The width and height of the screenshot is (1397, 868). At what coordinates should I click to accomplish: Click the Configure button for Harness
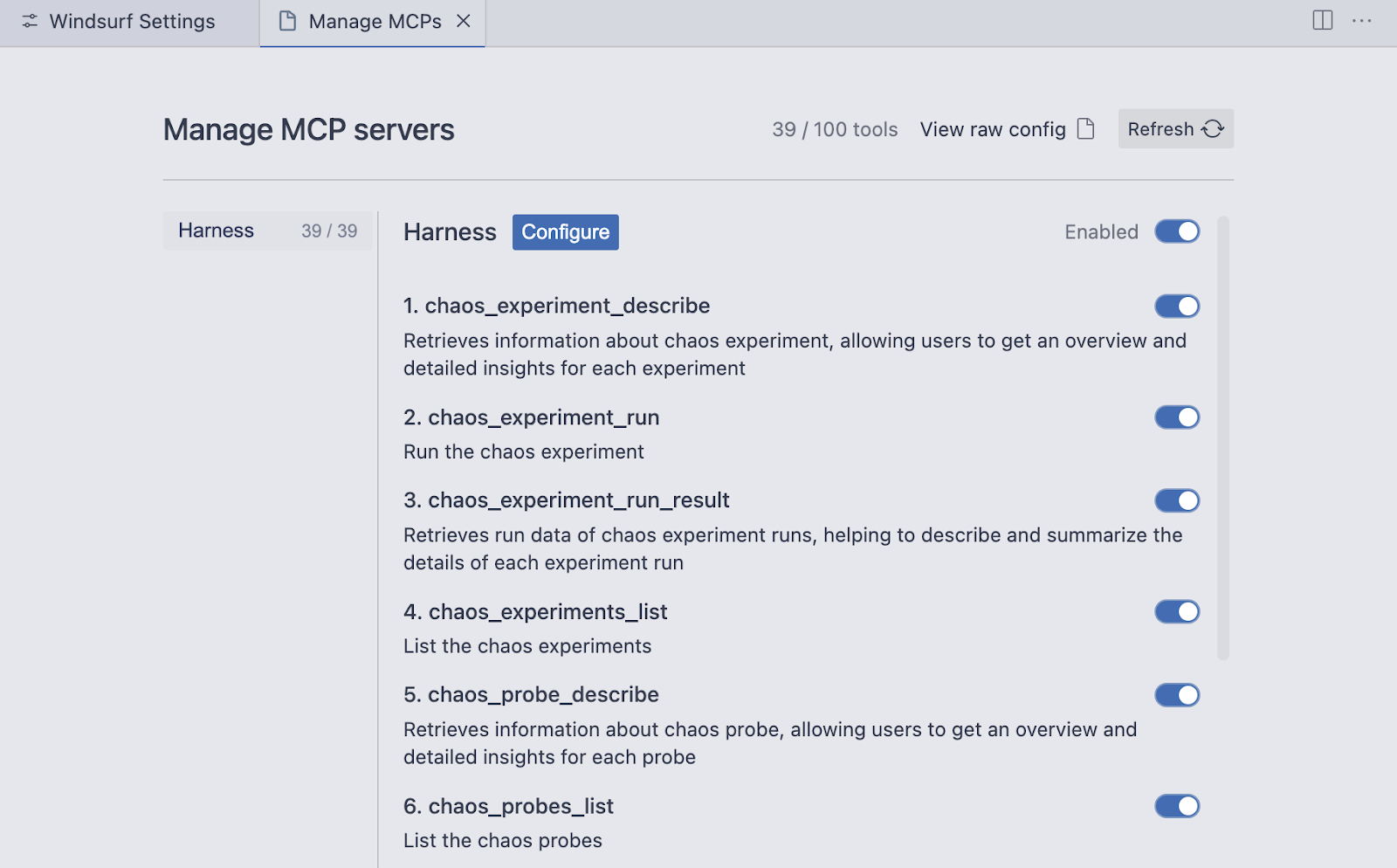pos(566,232)
